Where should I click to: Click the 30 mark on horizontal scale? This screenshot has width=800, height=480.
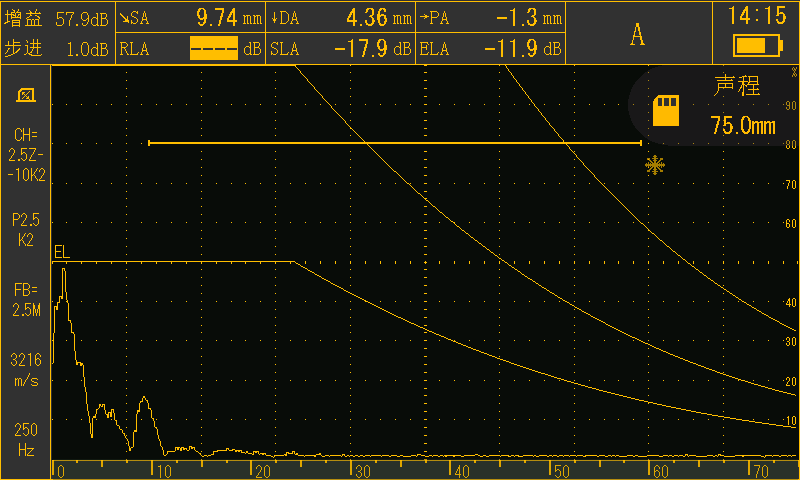tap(363, 471)
